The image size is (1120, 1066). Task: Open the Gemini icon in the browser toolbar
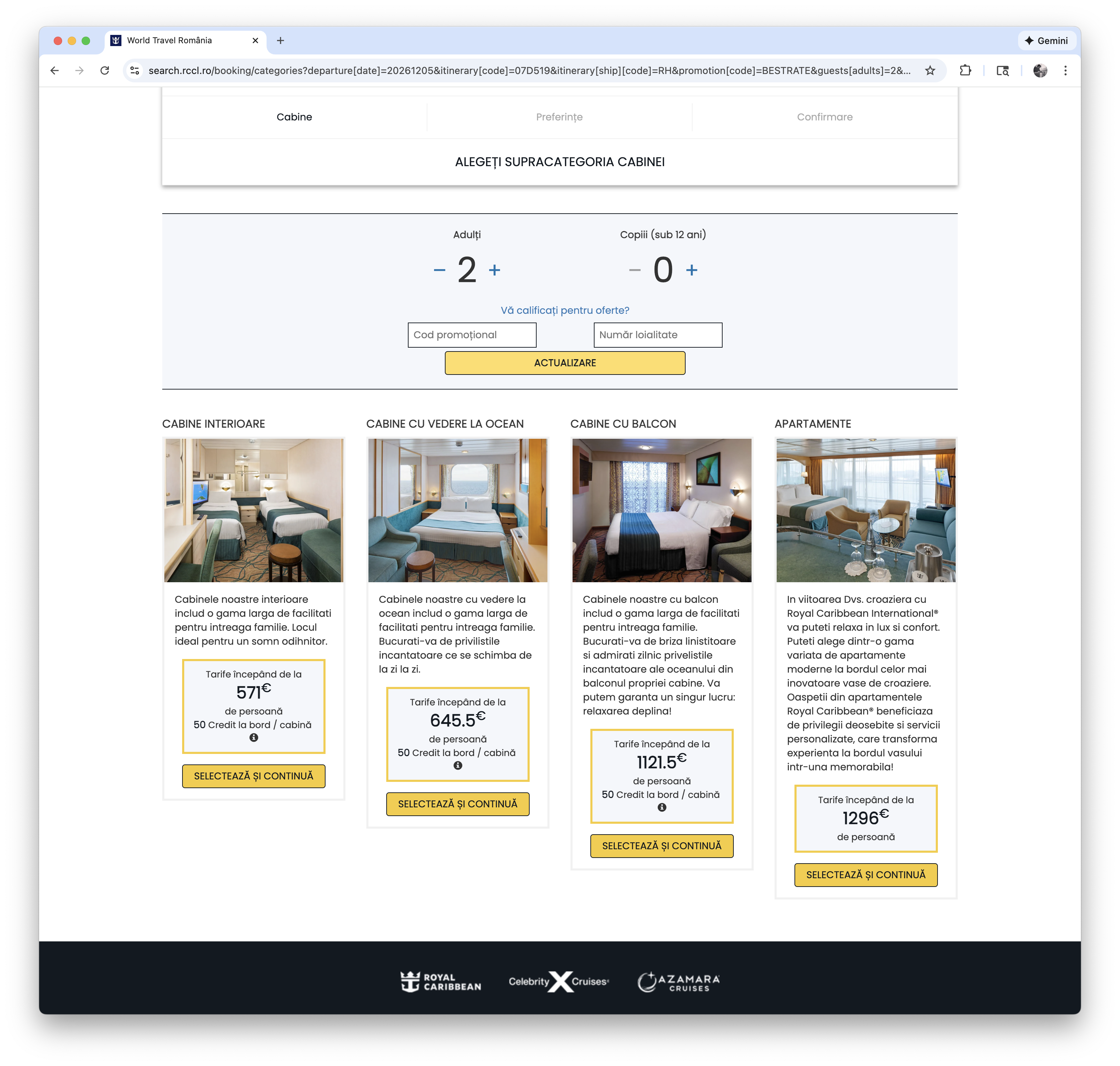click(x=1047, y=40)
